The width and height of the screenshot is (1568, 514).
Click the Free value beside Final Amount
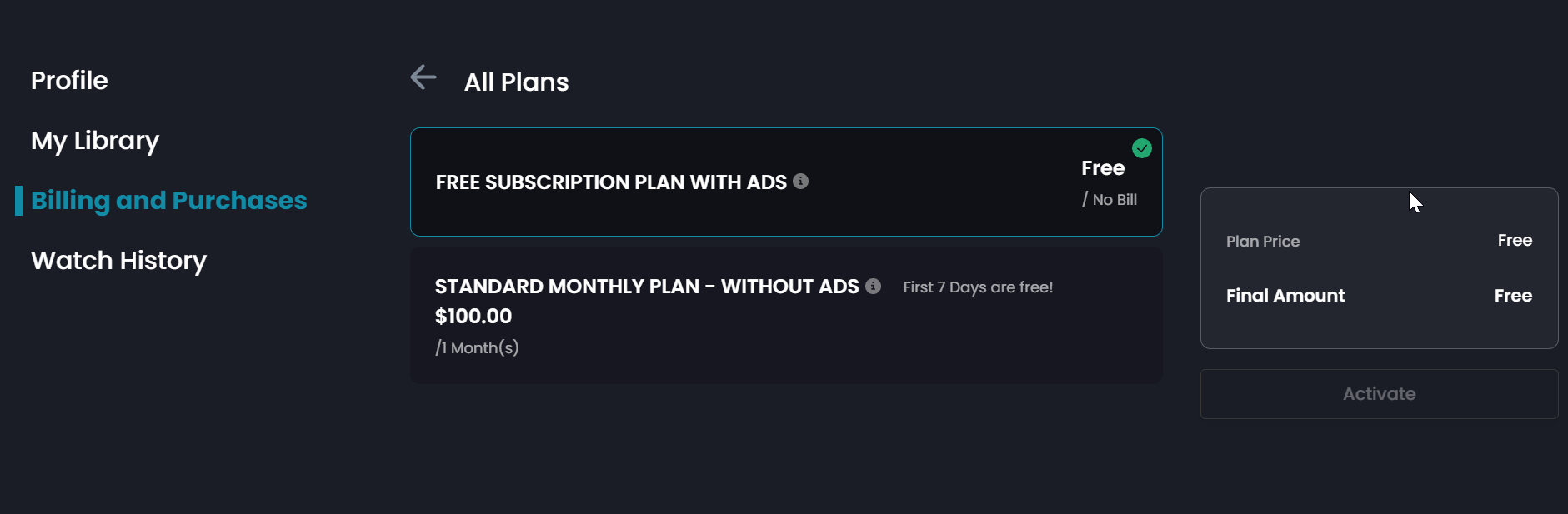1512,296
